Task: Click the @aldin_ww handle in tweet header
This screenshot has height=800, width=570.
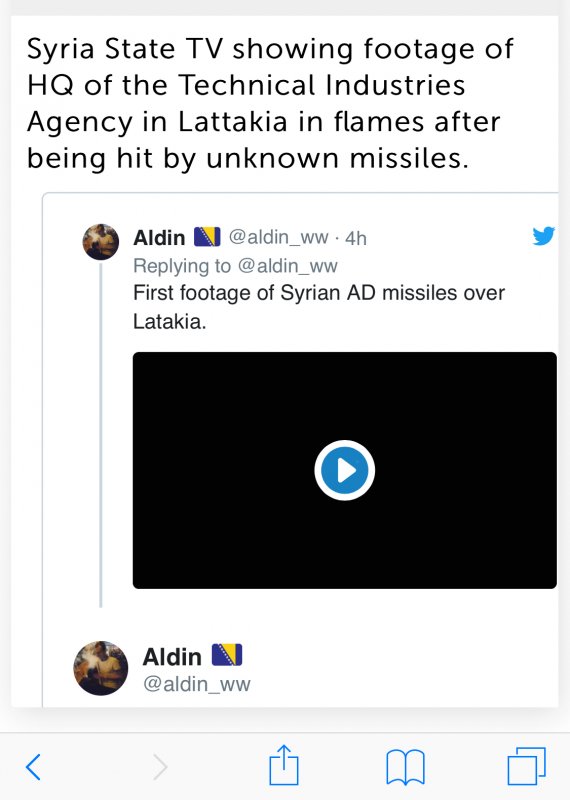Action: click(x=279, y=237)
